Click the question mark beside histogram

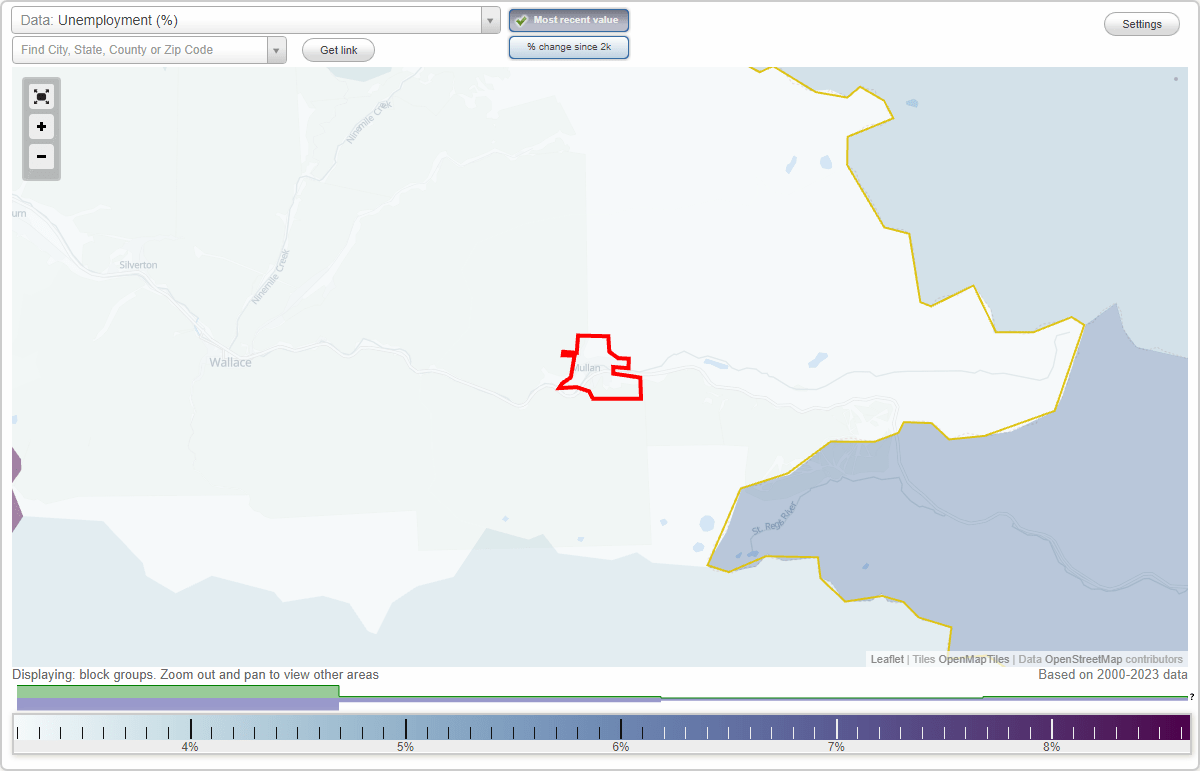(x=1192, y=697)
